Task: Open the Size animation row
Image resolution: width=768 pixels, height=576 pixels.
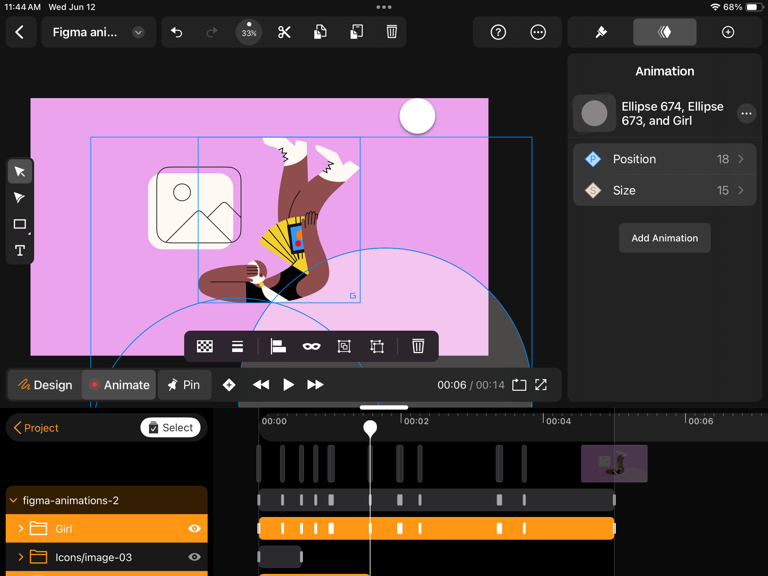Action: pyautogui.click(x=664, y=191)
